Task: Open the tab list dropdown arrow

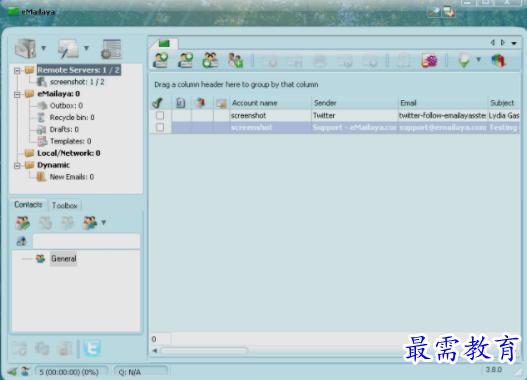Action: [x=514, y=43]
